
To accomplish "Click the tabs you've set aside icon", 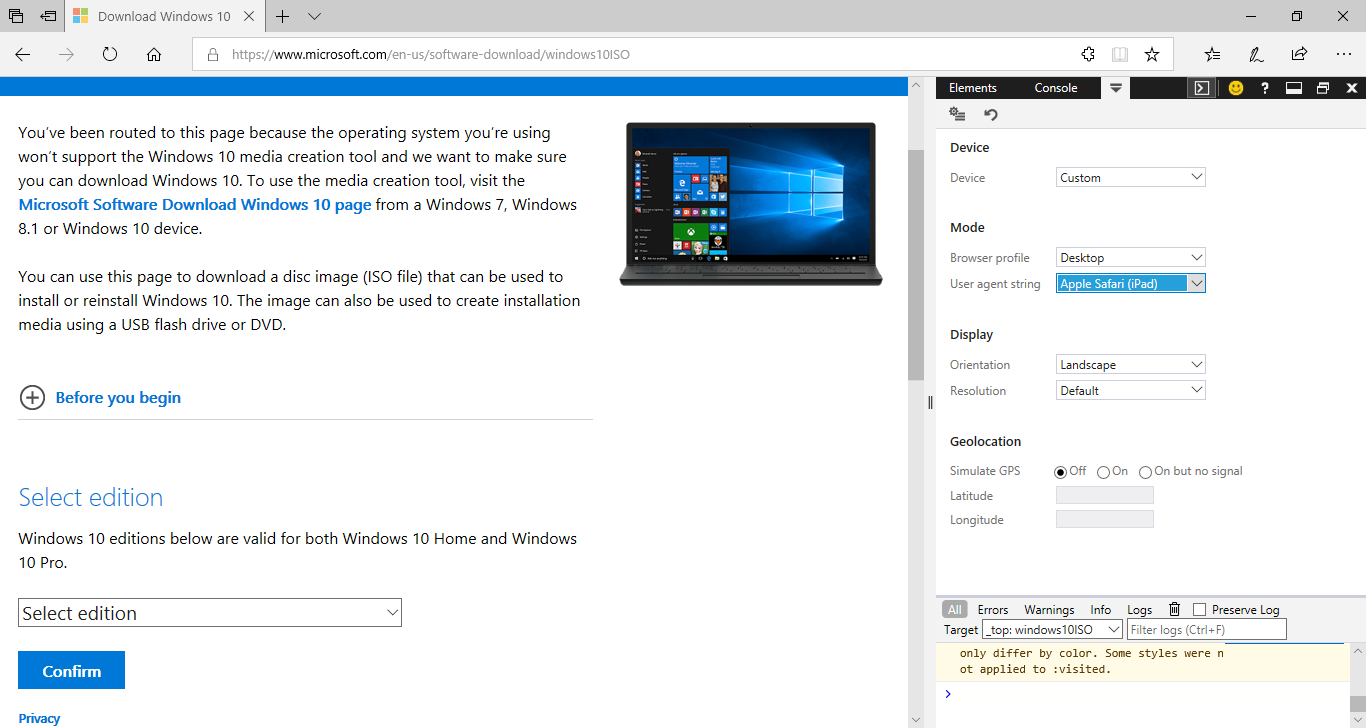I will click(16, 16).
